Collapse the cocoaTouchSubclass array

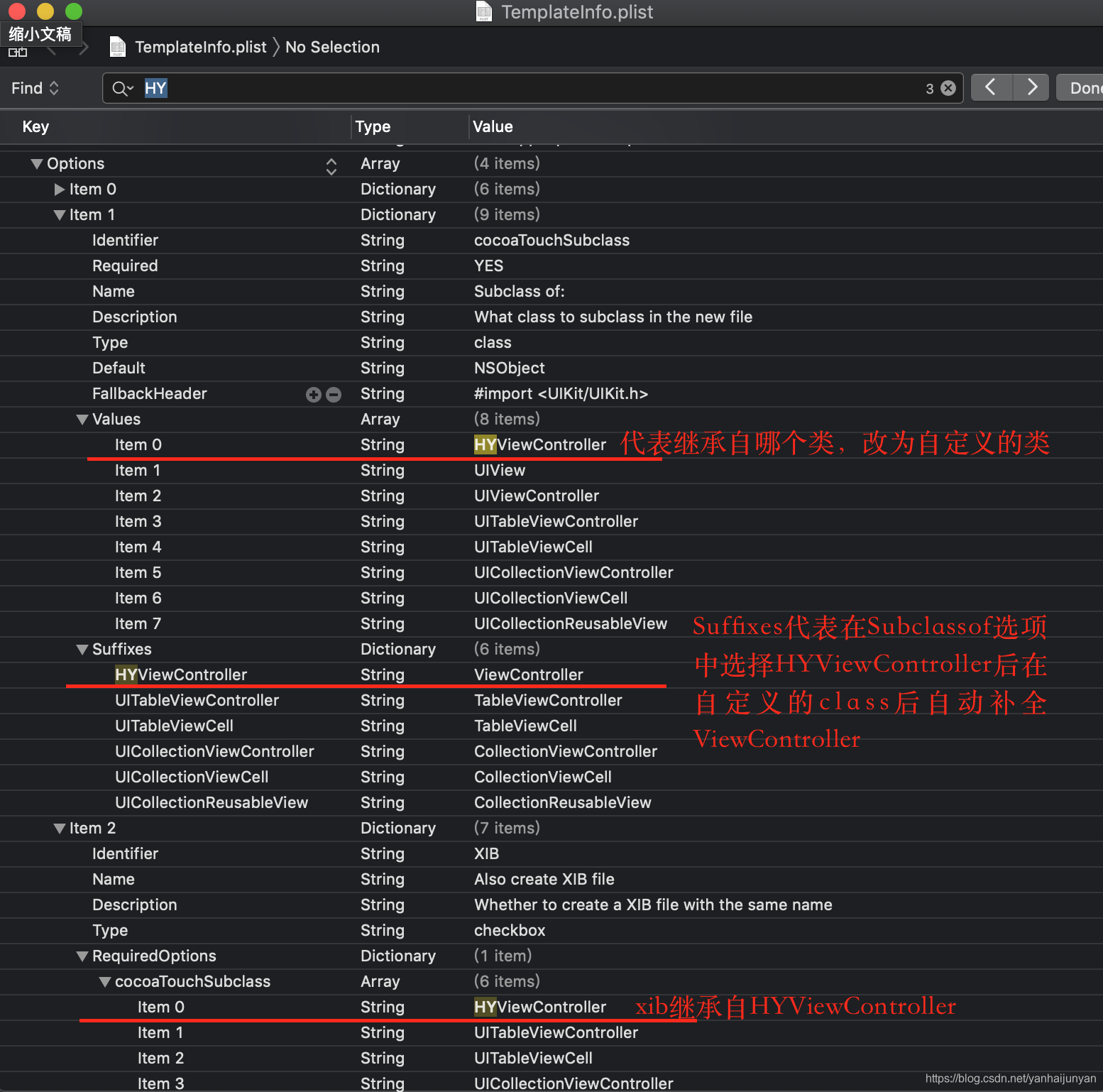click(x=105, y=982)
